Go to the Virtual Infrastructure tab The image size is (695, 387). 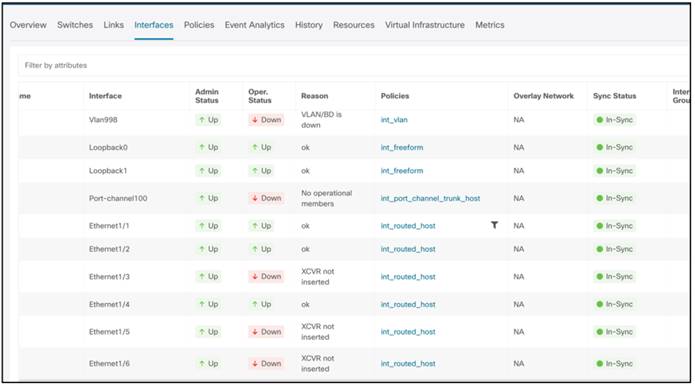425,25
